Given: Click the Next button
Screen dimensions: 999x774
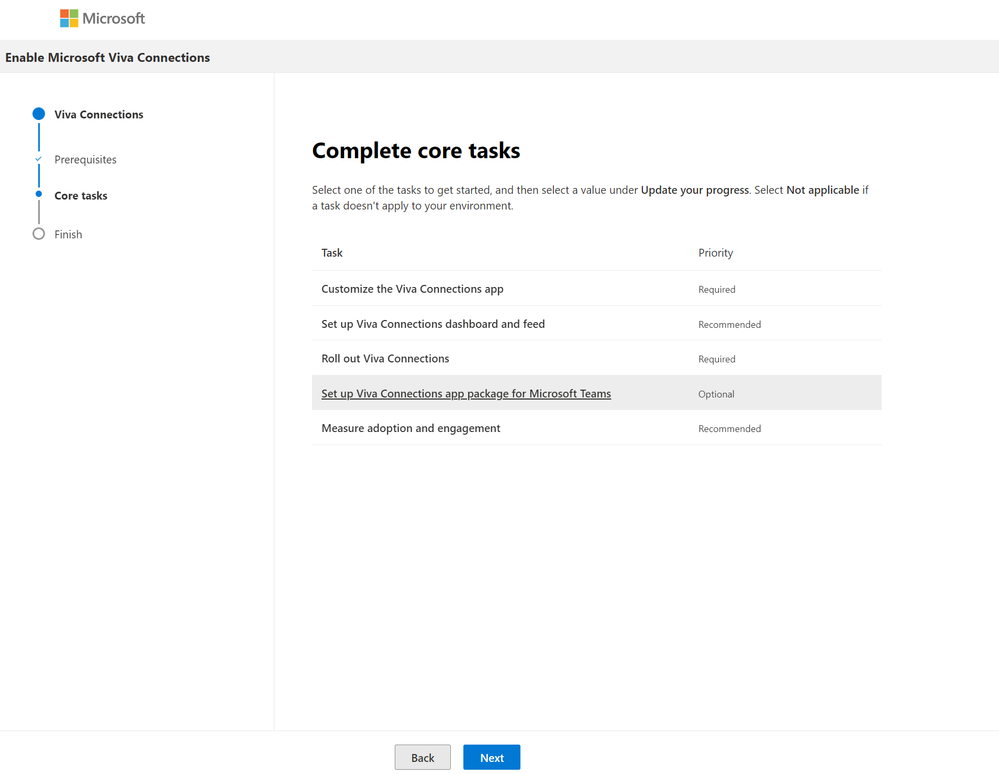Looking at the screenshot, I should tap(491, 757).
